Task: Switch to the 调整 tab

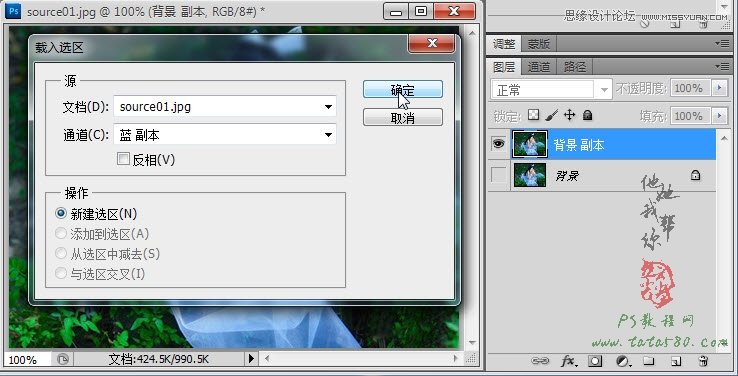Action: click(504, 44)
